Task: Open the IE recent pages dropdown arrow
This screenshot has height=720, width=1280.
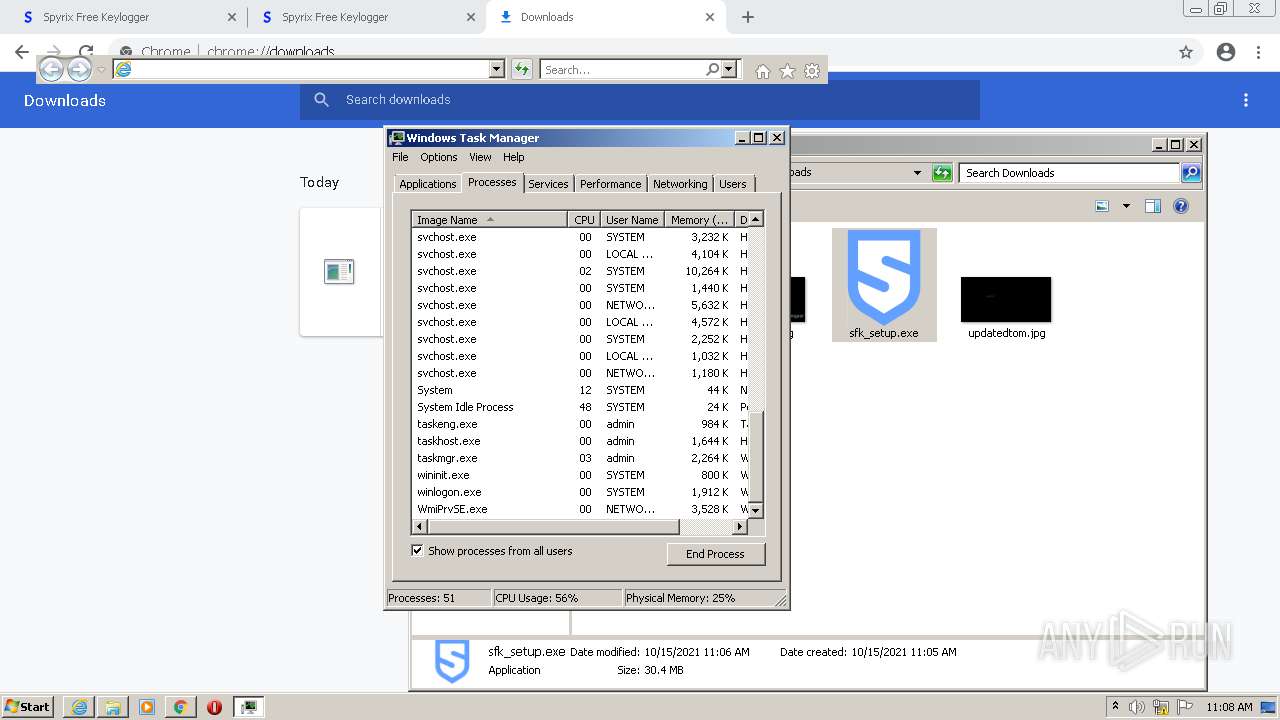Action: click(101, 70)
